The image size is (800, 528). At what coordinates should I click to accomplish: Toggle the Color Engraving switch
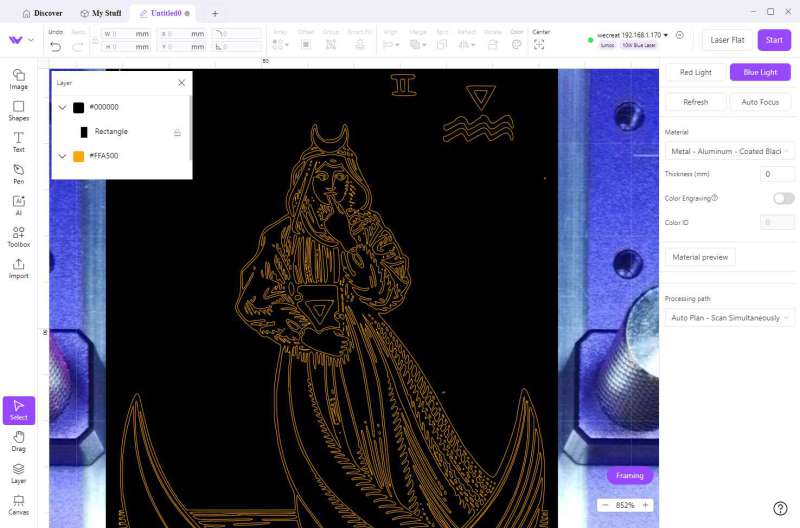click(x=783, y=198)
